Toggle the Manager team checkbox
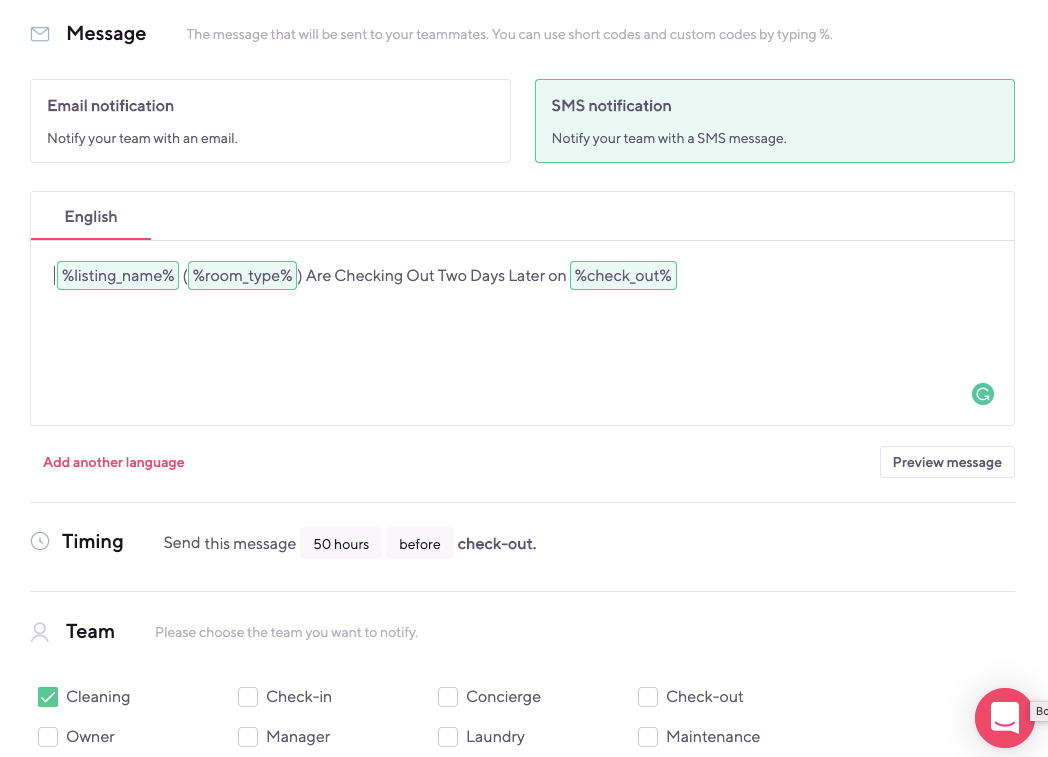This screenshot has width=1048, height=757. [248, 737]
